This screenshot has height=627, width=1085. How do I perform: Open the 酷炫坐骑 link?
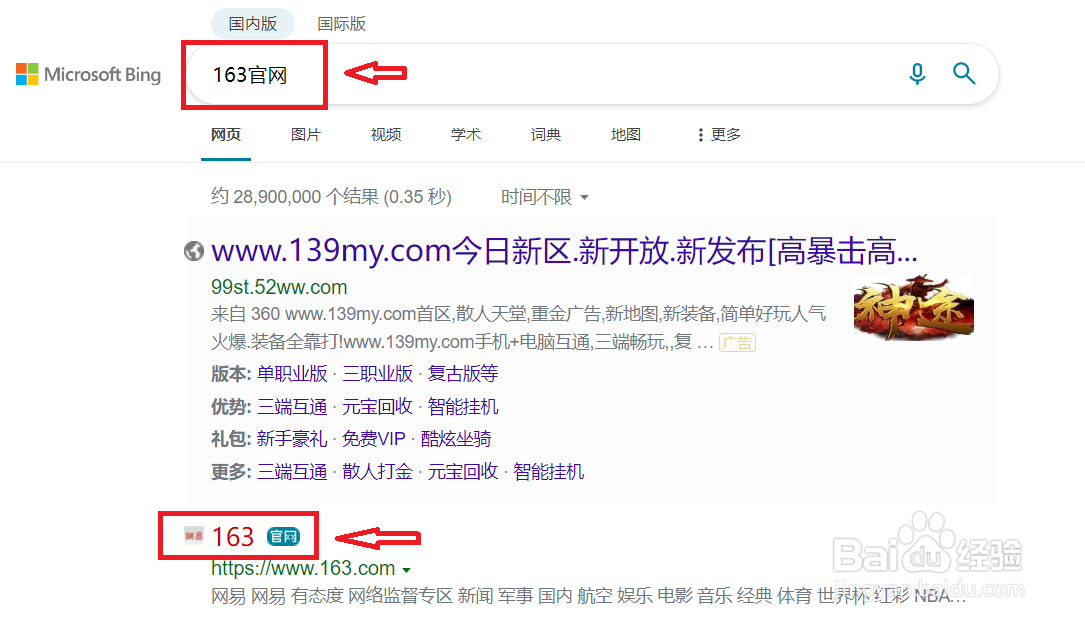pyautogui.click(x=456, y=439)
